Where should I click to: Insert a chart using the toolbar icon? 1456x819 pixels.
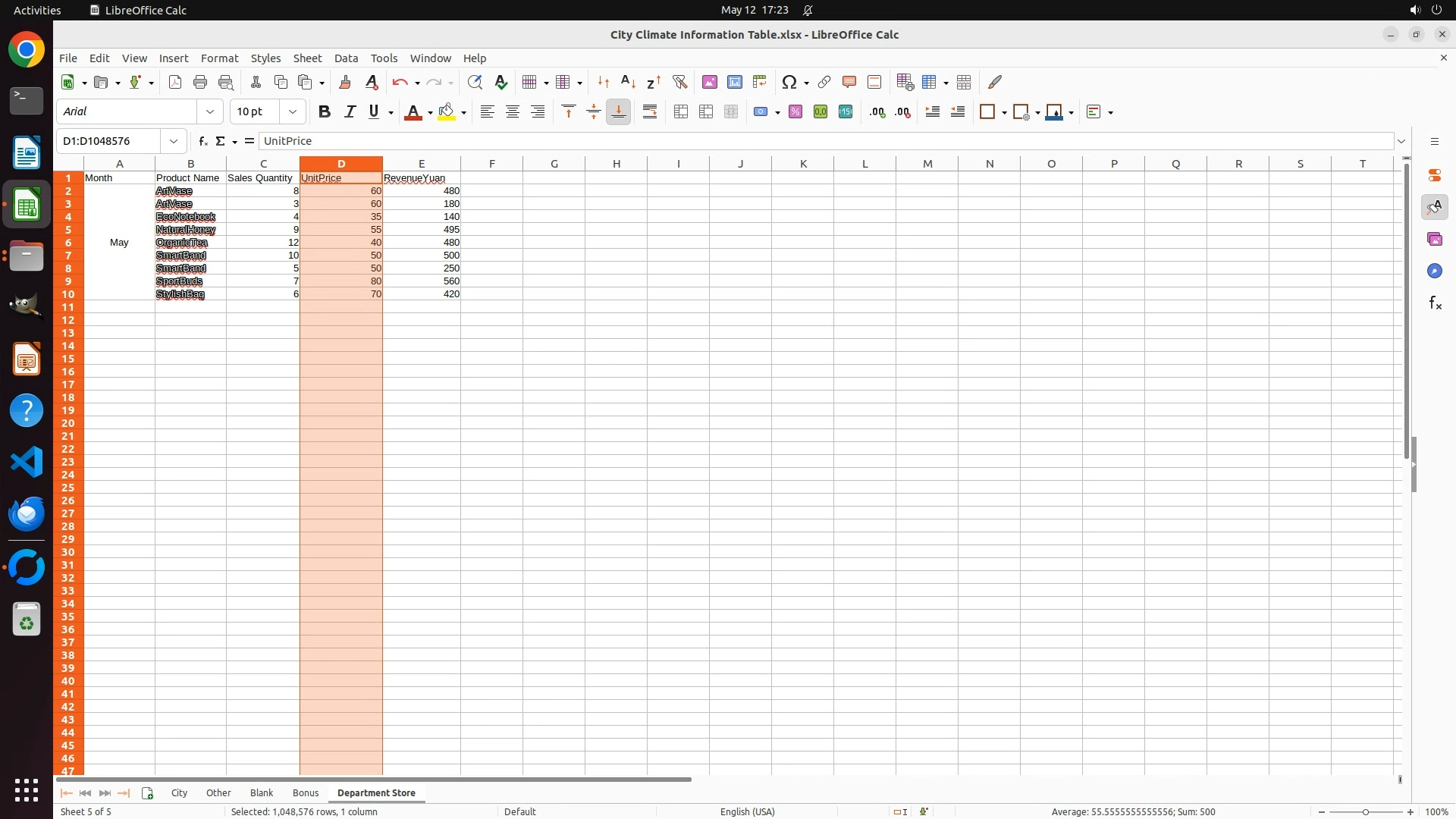(734, 82)
